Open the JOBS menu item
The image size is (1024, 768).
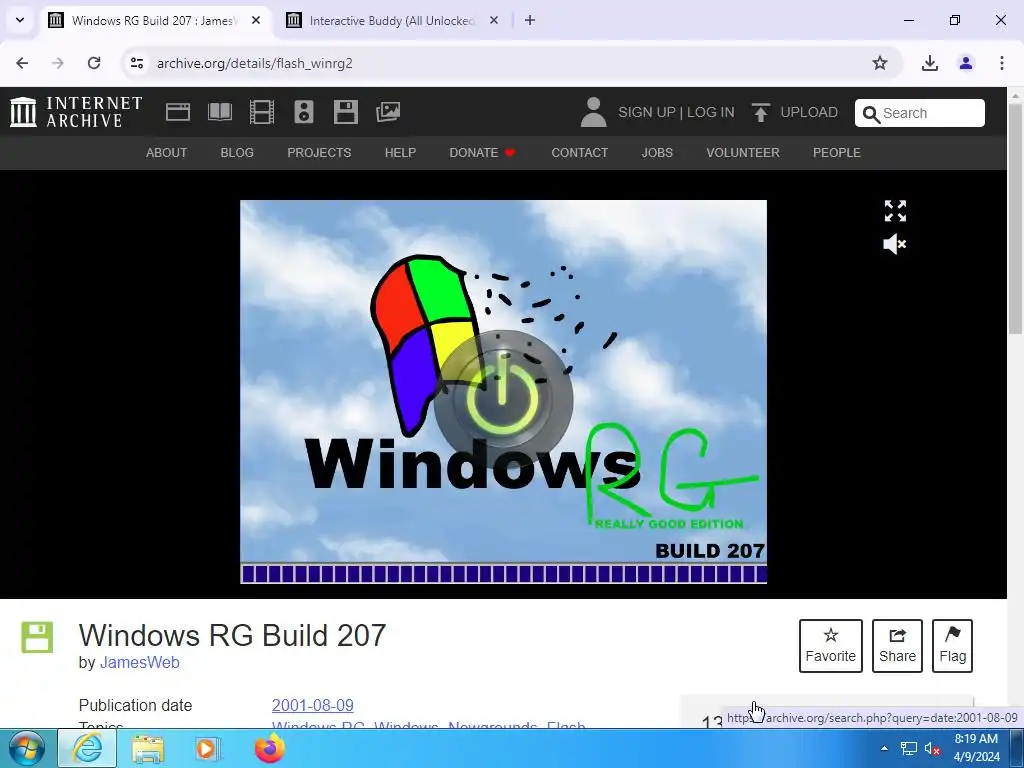pyautogui.click(x=657, y=153)
